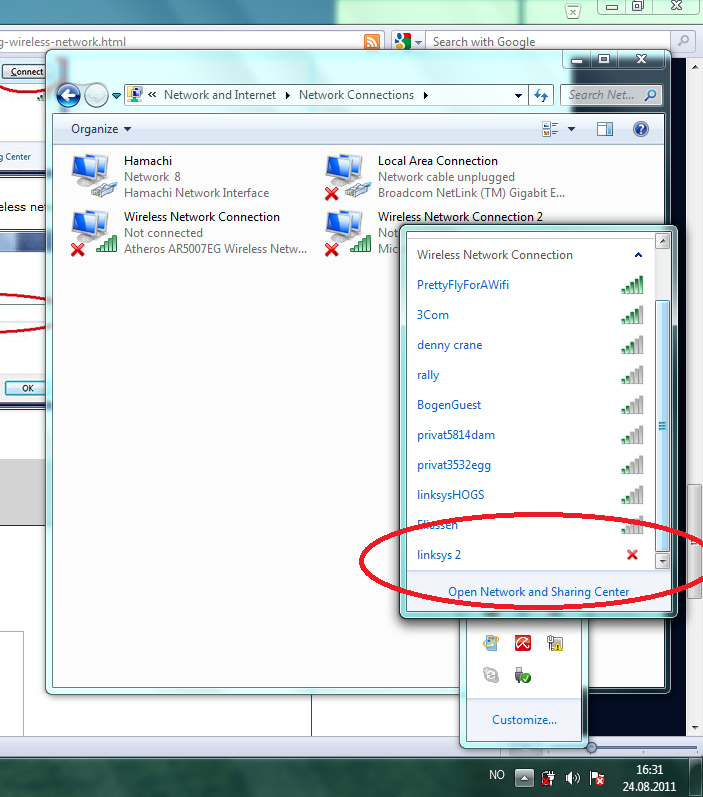Screen dimensions: 703x797
Task: Open Help for Network Connections
Action: (x=640, y=129)
